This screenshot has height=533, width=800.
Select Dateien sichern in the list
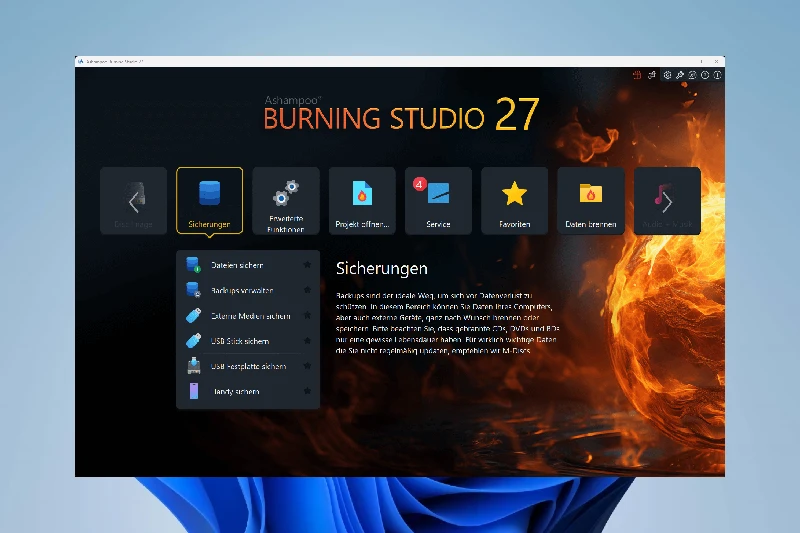[x=248, y=265]
